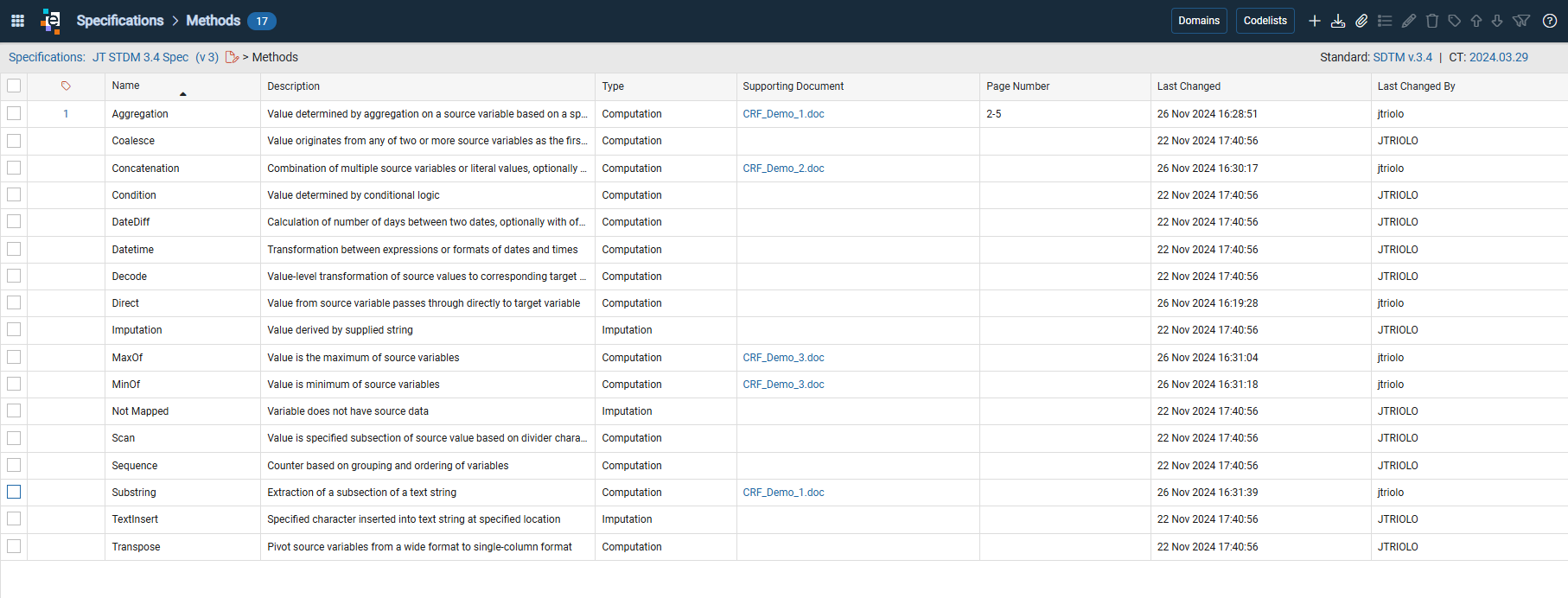The width and height of the screenshot is (1568, 598).
Task: Open CRF_Demo_3.doc in MaxOf row
Action: pyautogui.click(x=783, y=358)
